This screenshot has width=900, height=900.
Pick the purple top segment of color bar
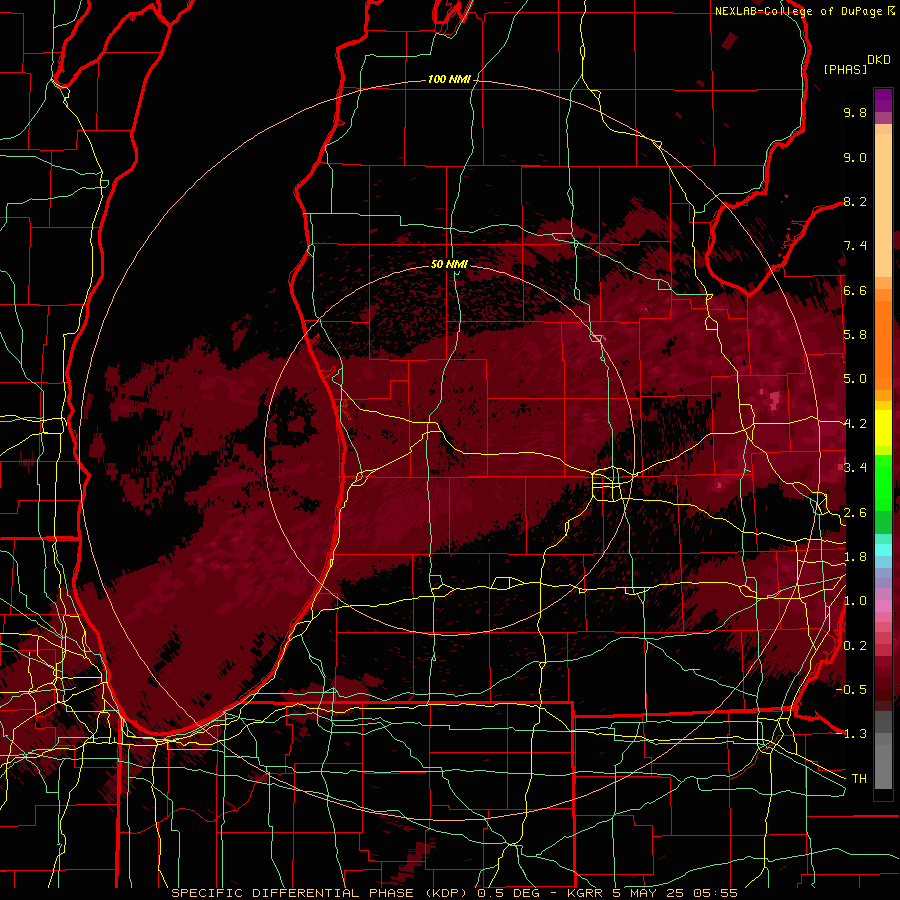[883, 100]
